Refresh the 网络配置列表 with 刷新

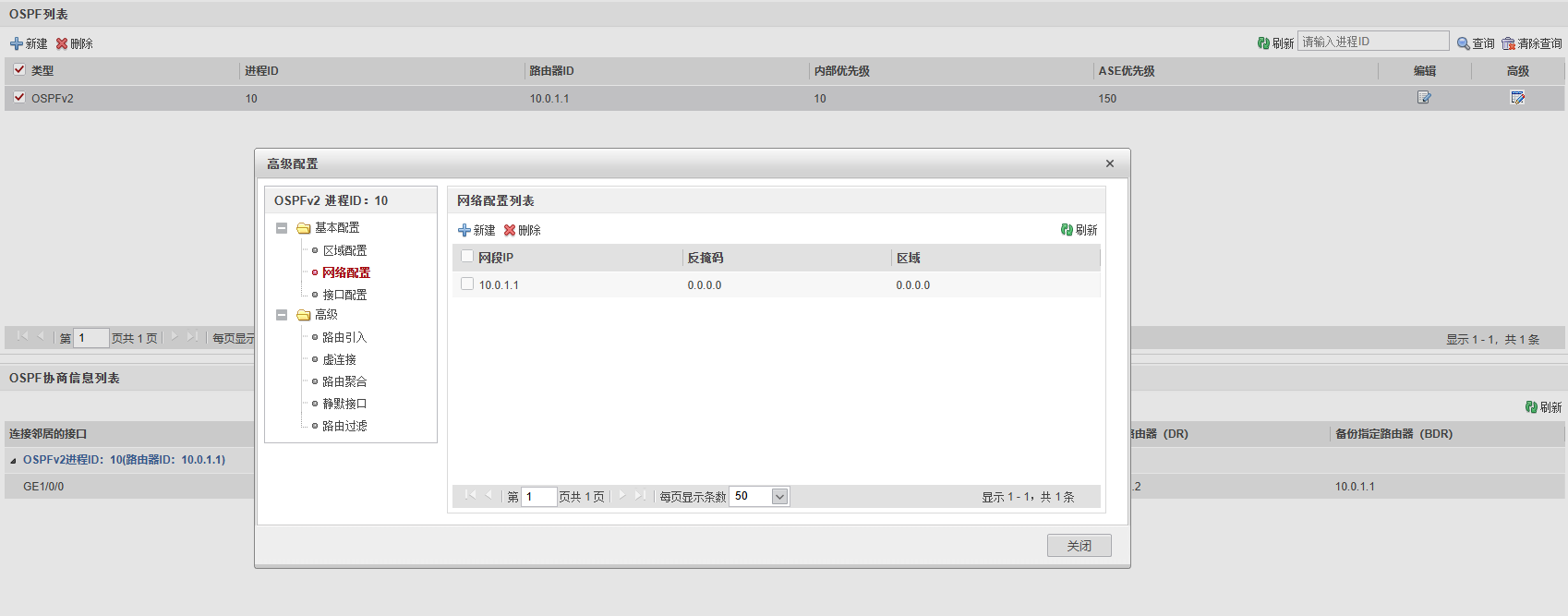coord(1079,230)
